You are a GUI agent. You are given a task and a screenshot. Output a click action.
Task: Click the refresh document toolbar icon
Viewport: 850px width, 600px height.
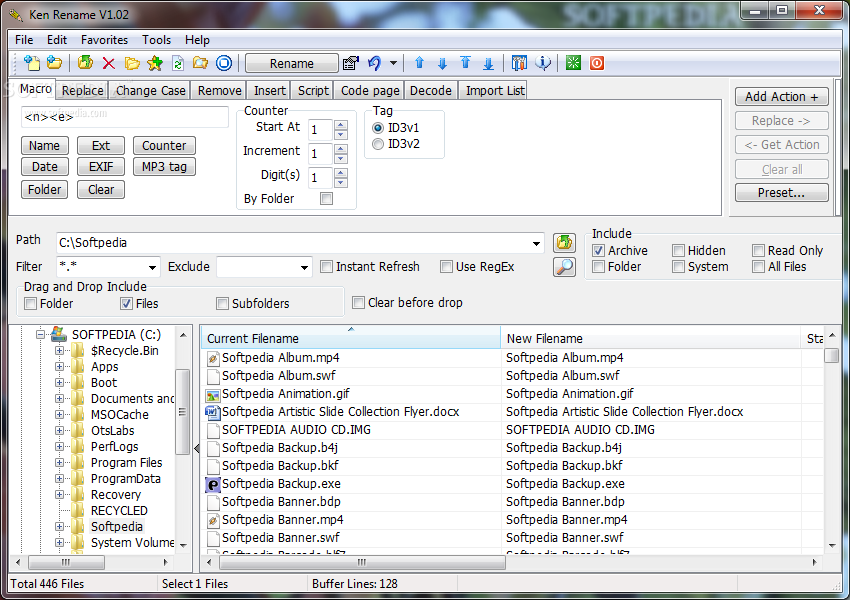(x=178, y=63)
